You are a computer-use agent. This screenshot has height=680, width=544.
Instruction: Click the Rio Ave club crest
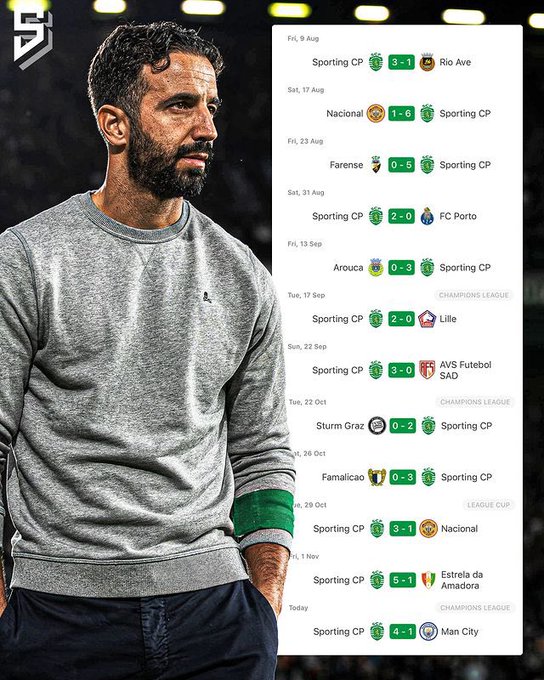click(427, 62)
